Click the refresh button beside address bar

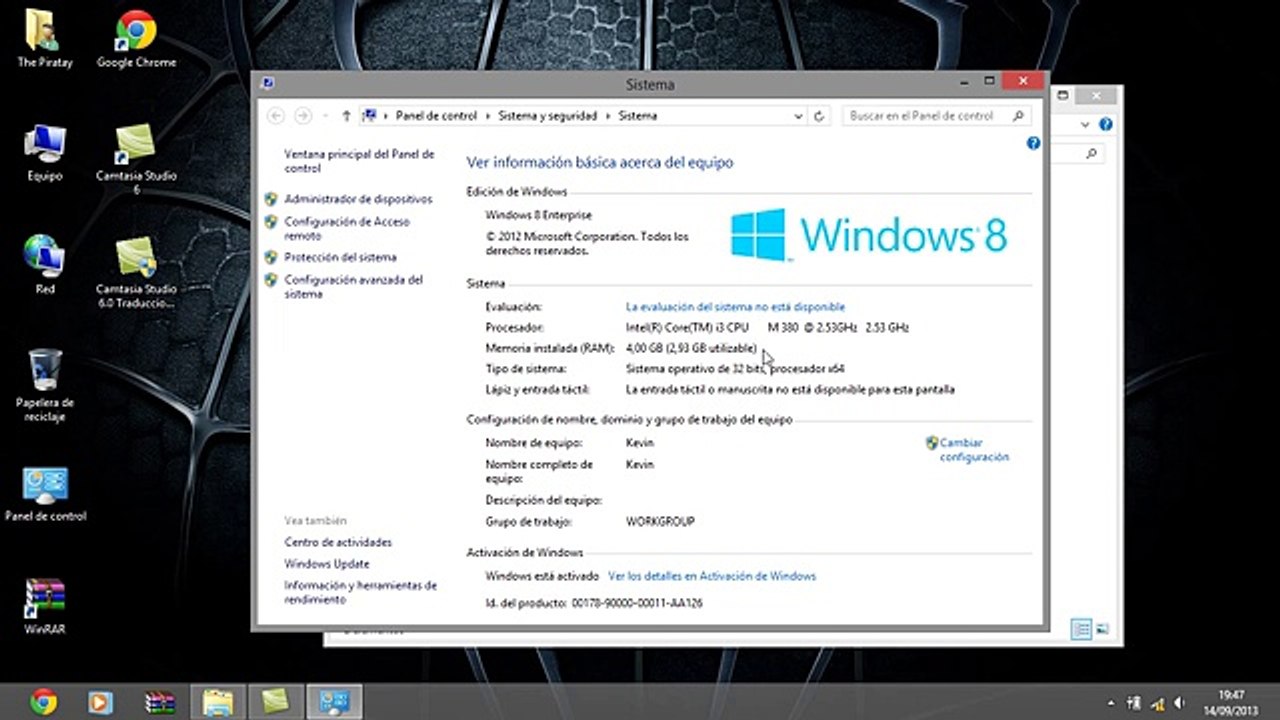[x=819, y=116]
